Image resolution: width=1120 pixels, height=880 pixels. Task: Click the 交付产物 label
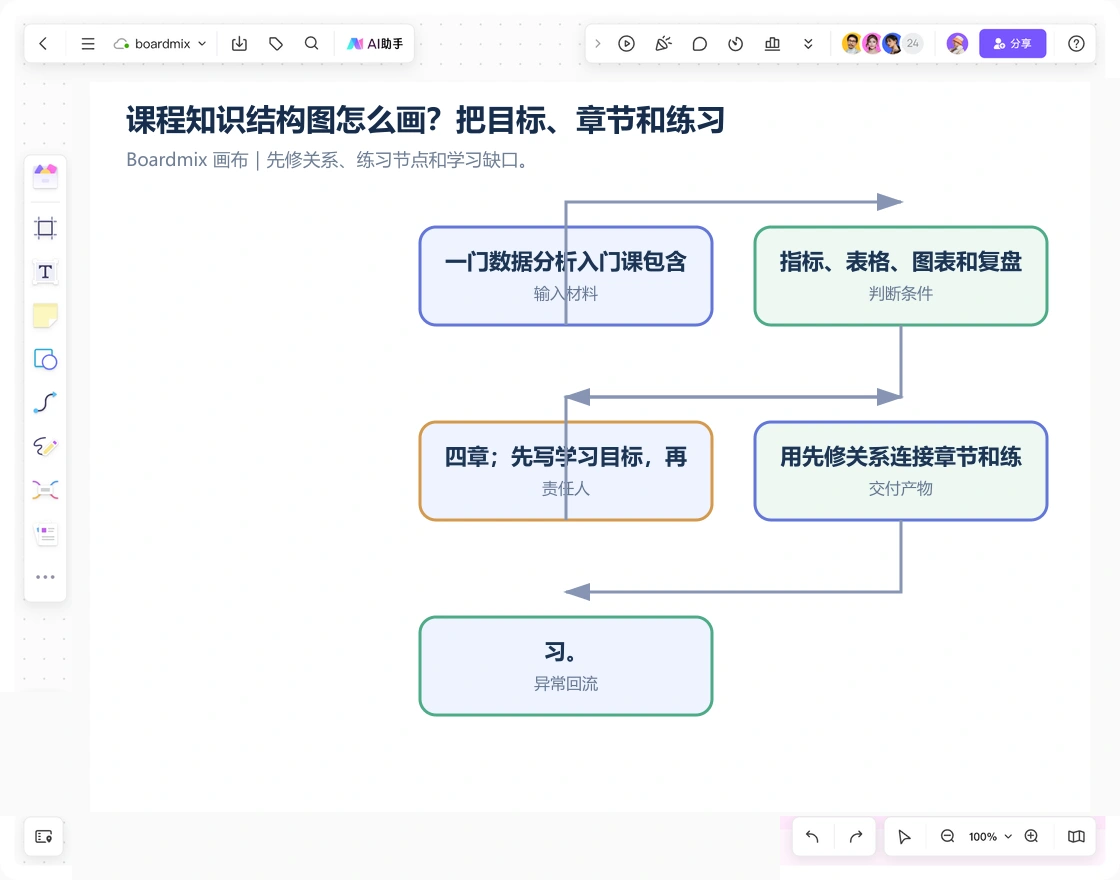point(901,489)
